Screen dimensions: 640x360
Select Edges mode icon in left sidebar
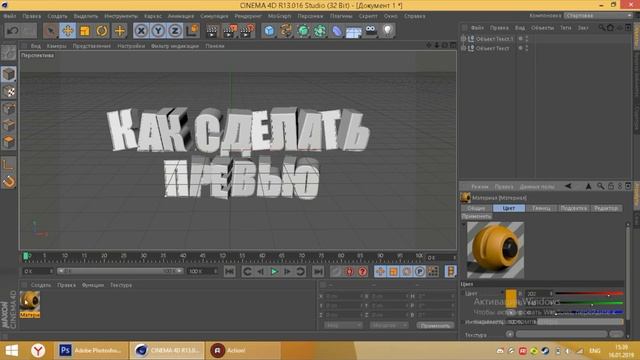[9, 125]
